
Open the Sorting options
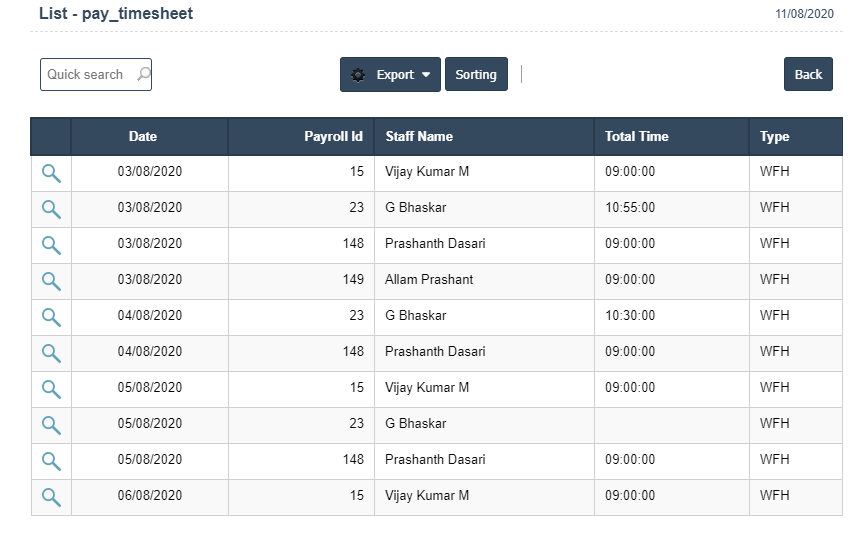pos(476,75)
